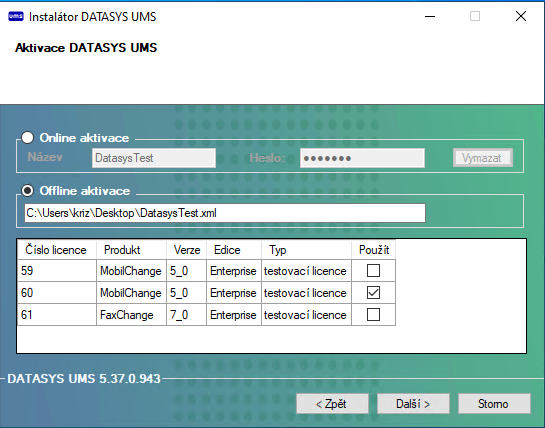Click version 5_0 in licence 59 row
The image size is (545, 428).
coord(187,270)
